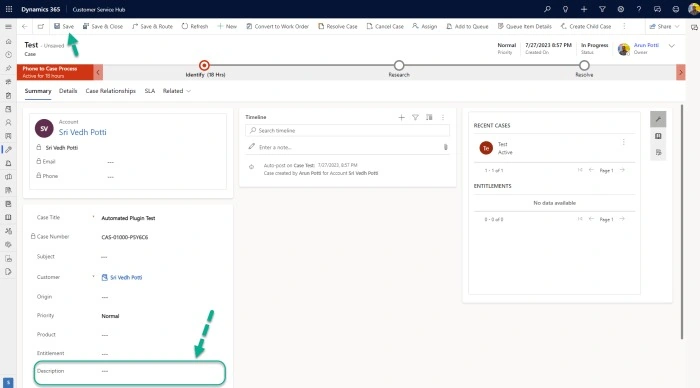Open the Case Relationships tab

pos(111,91)
